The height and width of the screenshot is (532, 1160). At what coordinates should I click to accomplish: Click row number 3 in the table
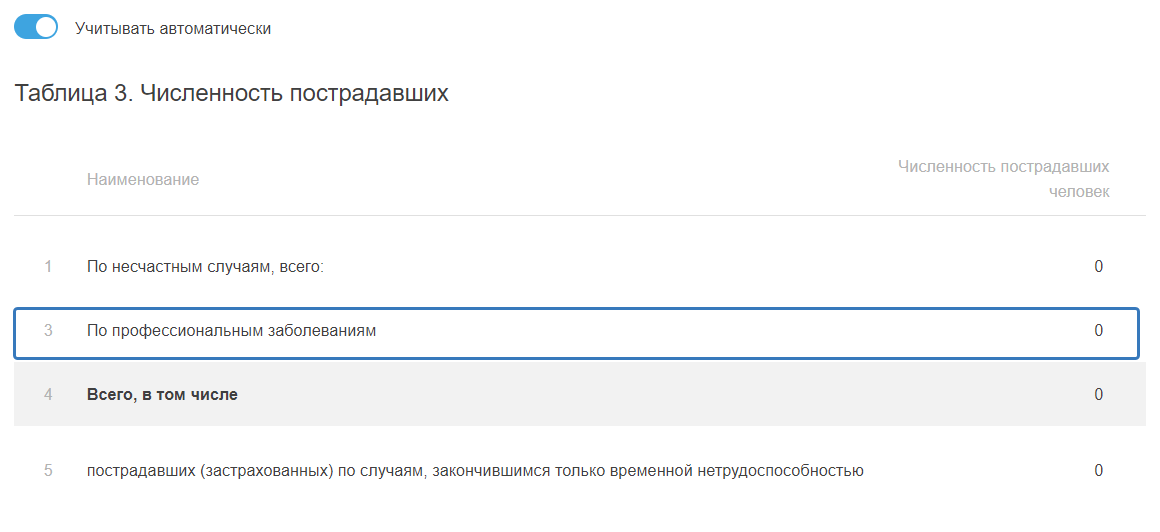pyautogui.click(x=48, y=330)
